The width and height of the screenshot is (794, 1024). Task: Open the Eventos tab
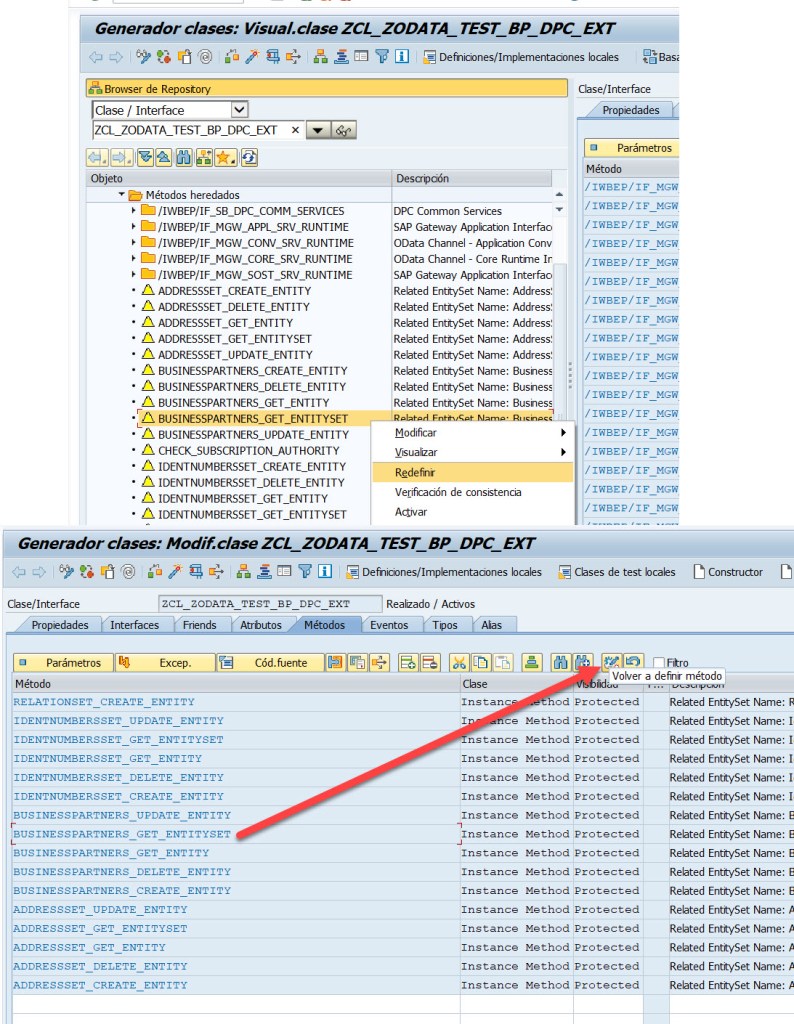coord(388,625)
